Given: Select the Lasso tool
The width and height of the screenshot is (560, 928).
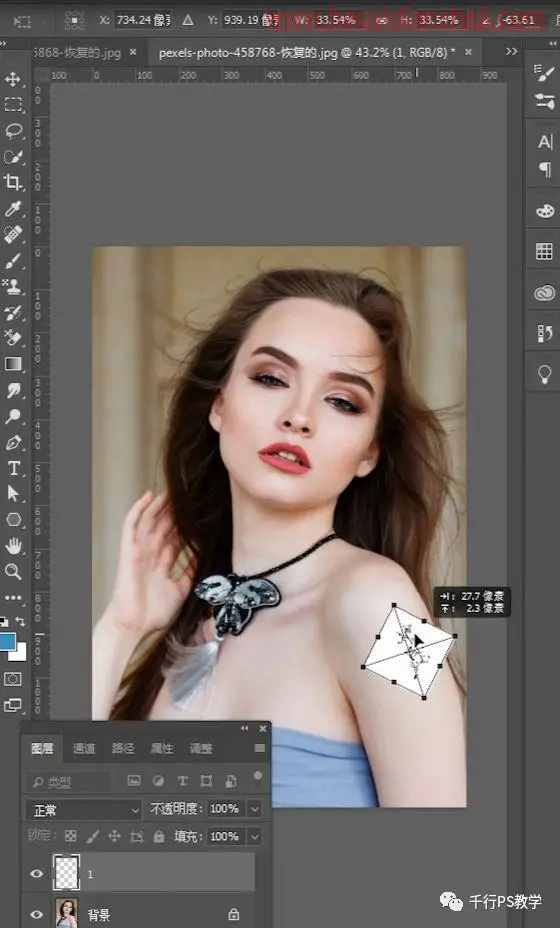Looking at the screenshot, I should coord(13,131).
